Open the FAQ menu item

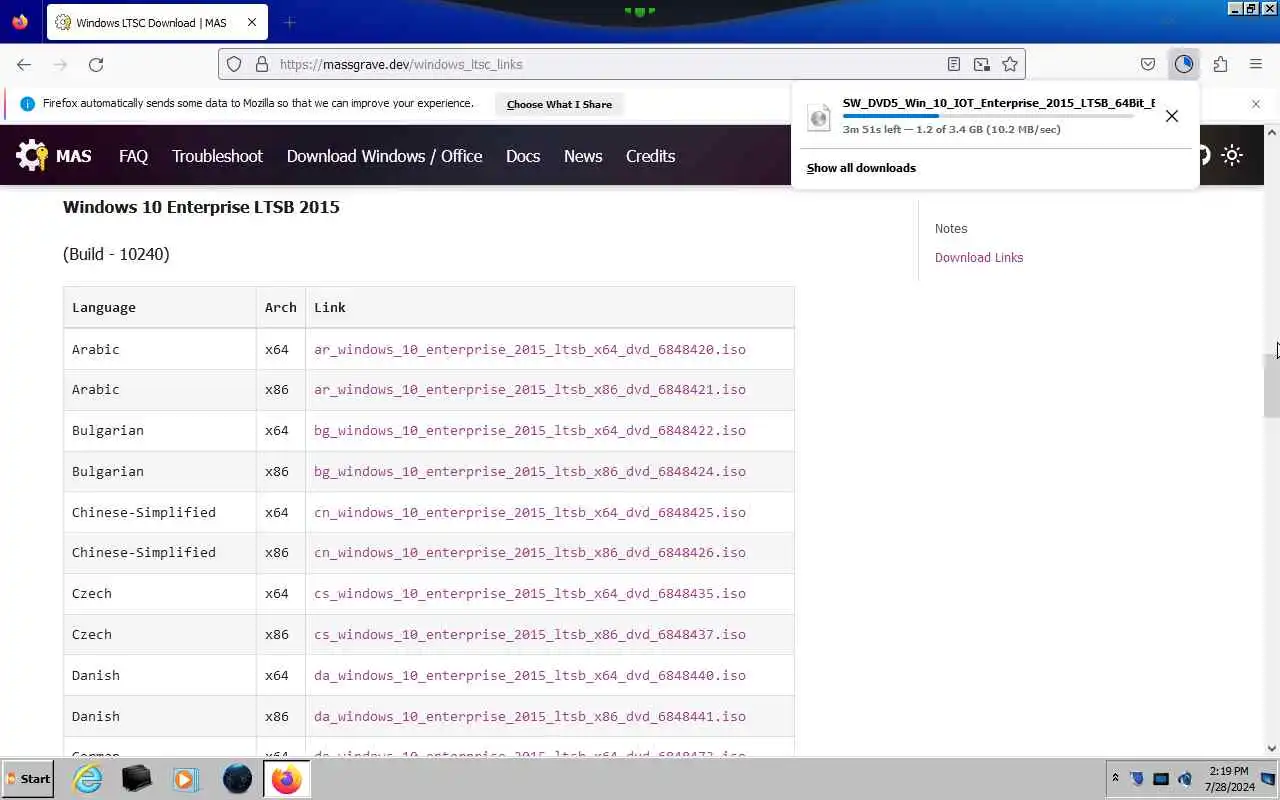[x=133, y=156]
